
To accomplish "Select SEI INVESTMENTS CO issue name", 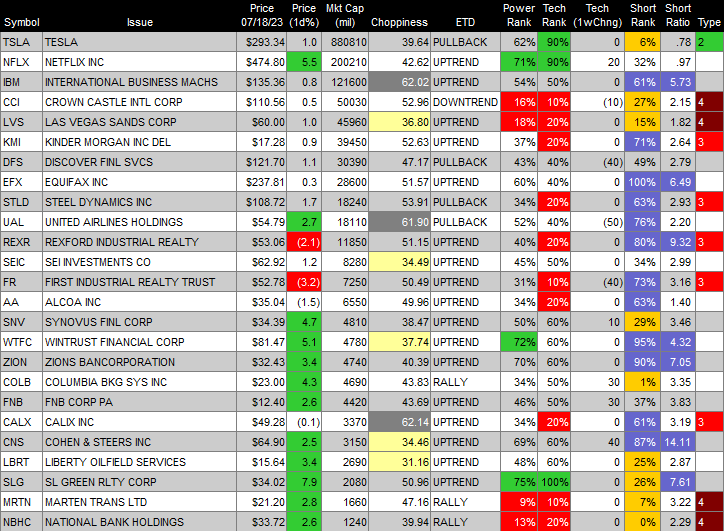I will pos(97,262).
